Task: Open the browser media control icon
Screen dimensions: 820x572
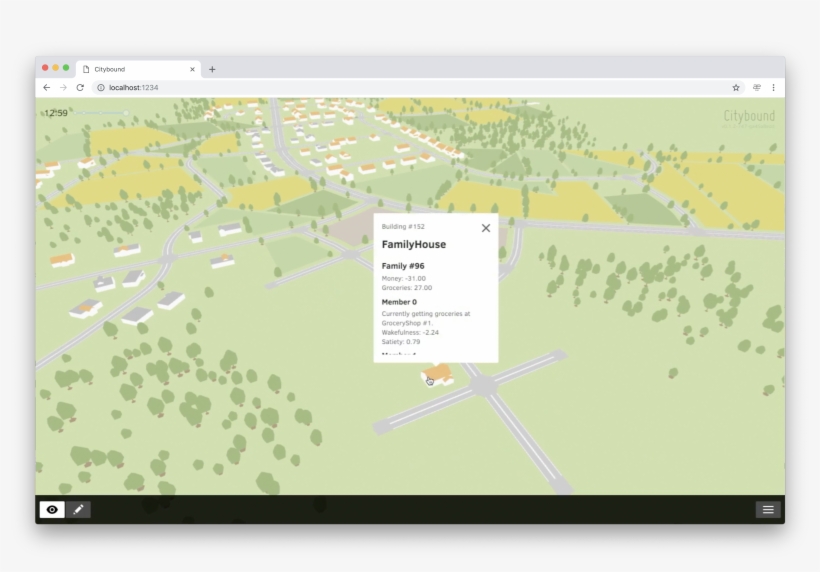Action: pos(756,88)
